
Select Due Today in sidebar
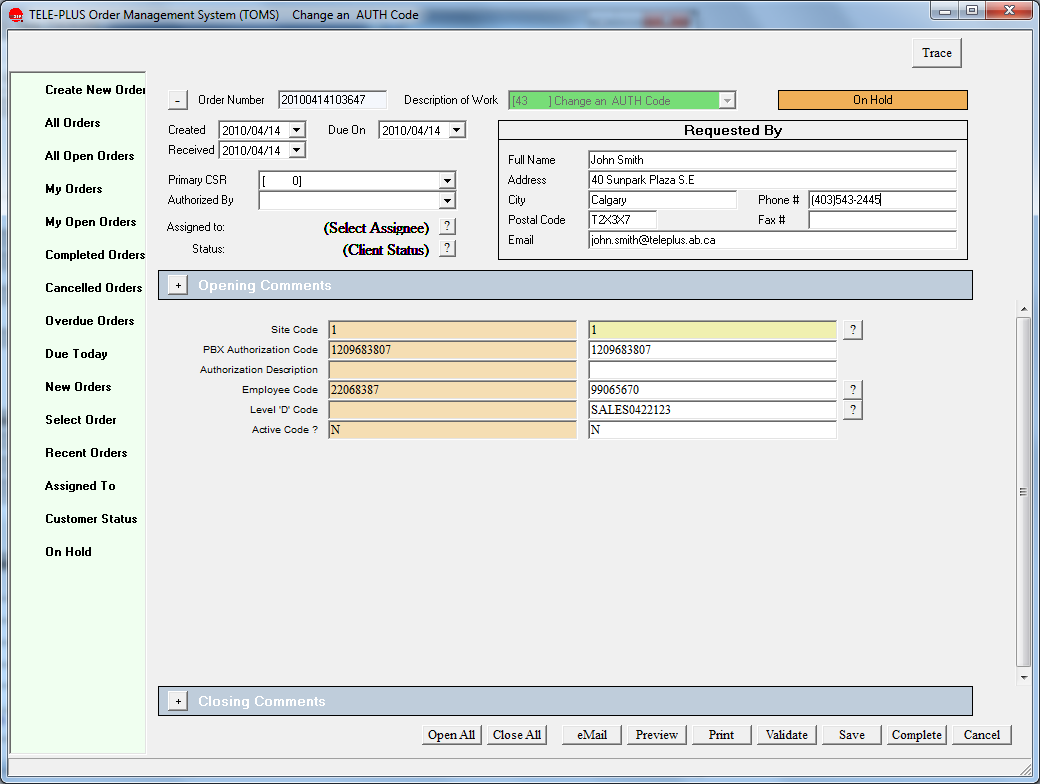point(76,354)
